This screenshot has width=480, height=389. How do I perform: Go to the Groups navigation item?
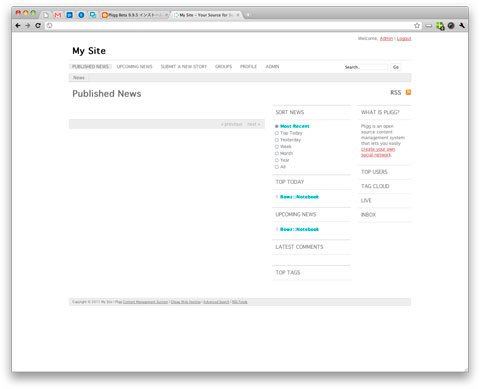coord(223,67)
